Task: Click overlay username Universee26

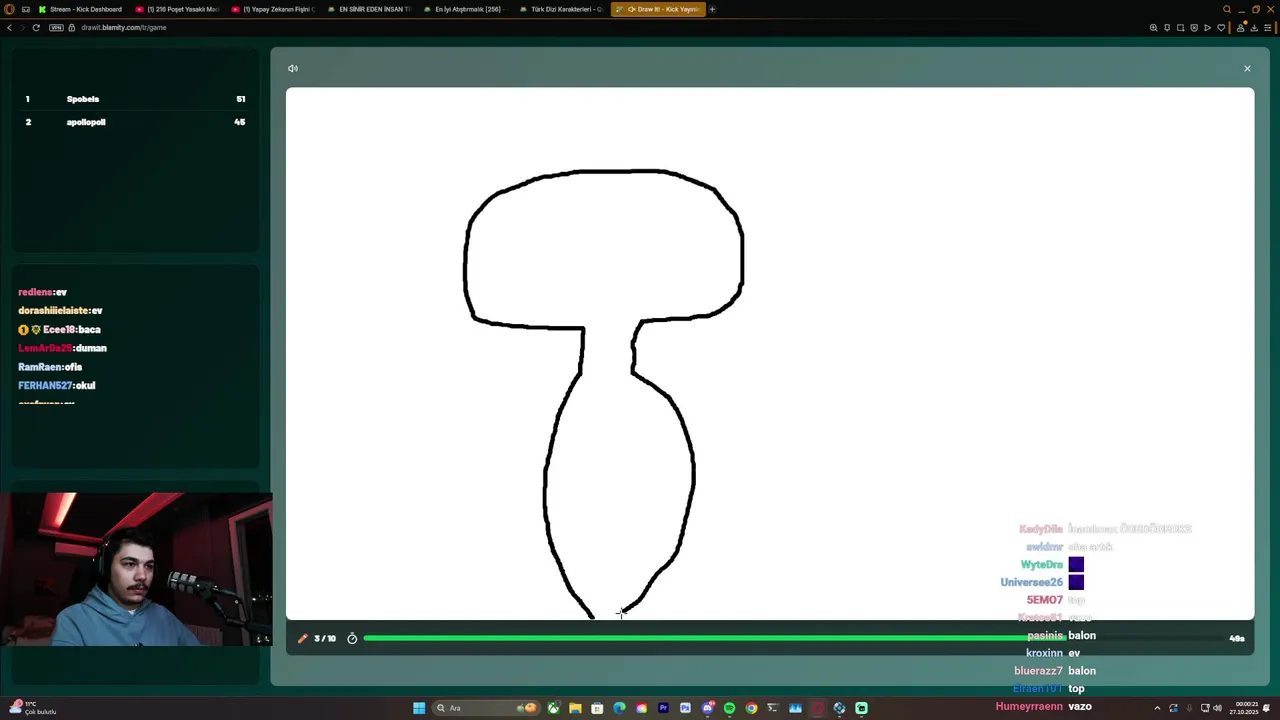Action: click(x=1032, y=582)
